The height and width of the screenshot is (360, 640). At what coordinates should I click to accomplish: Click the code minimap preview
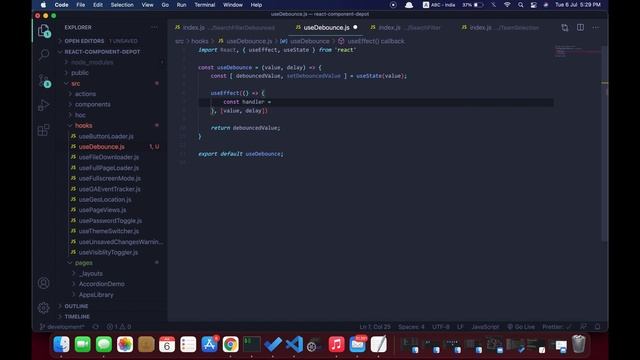[x=577, y=51]
